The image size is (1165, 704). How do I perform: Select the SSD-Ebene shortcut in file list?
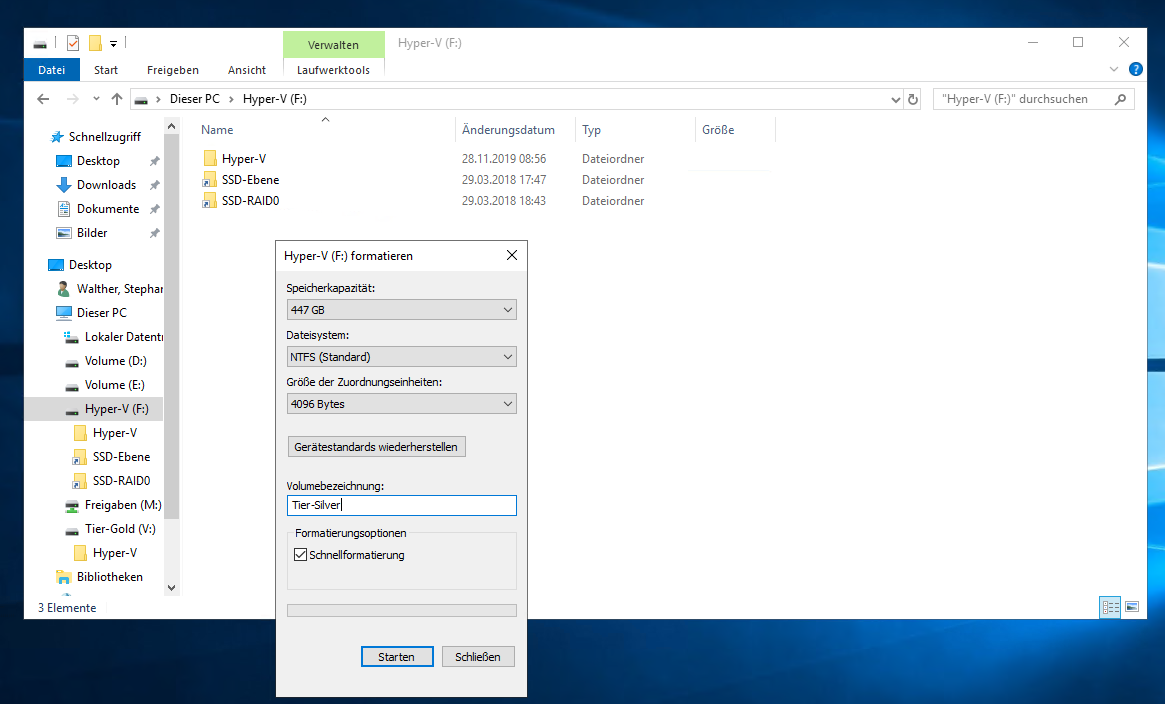click(250, 180)
